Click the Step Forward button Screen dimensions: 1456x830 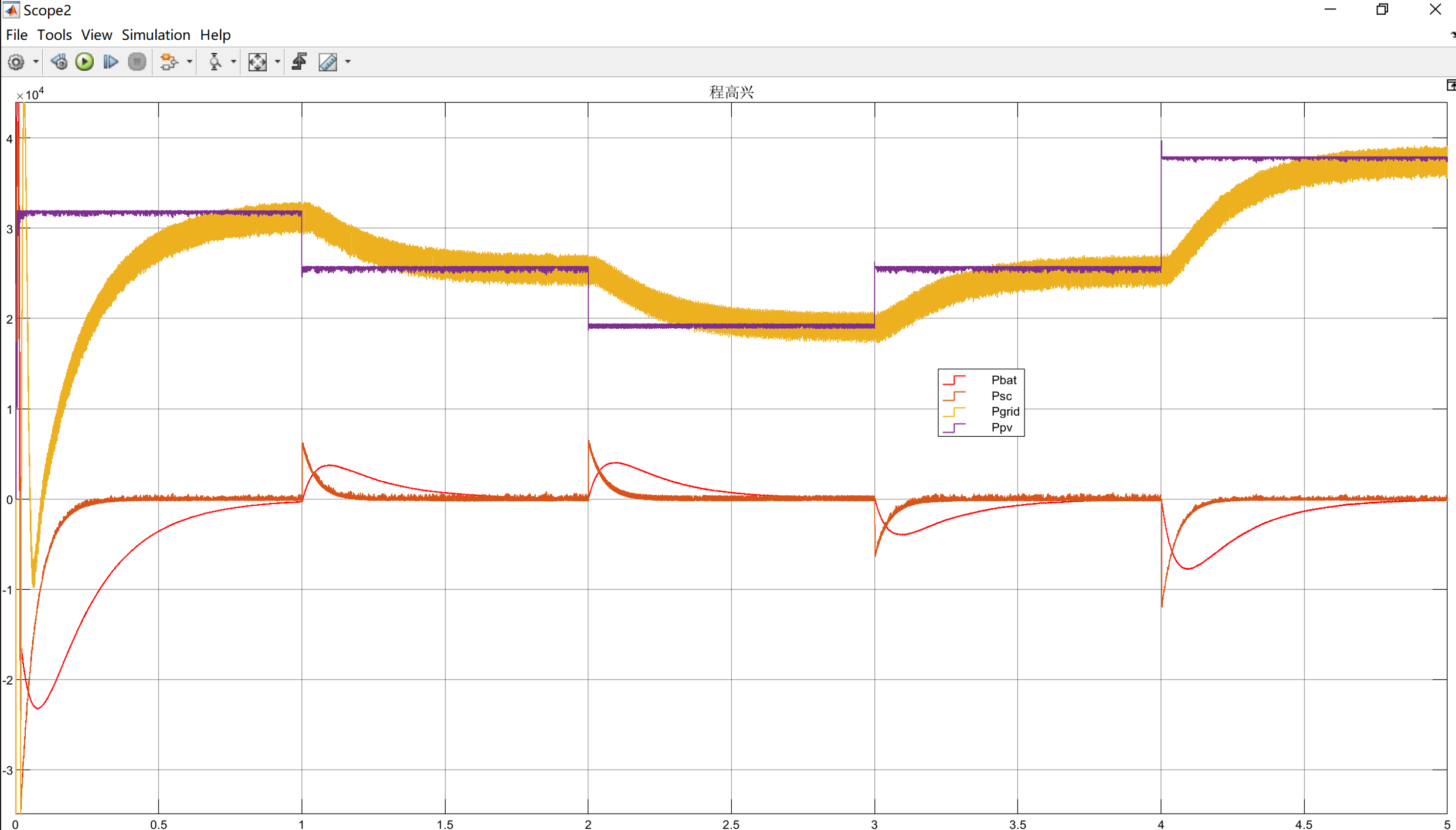point(110,62)
